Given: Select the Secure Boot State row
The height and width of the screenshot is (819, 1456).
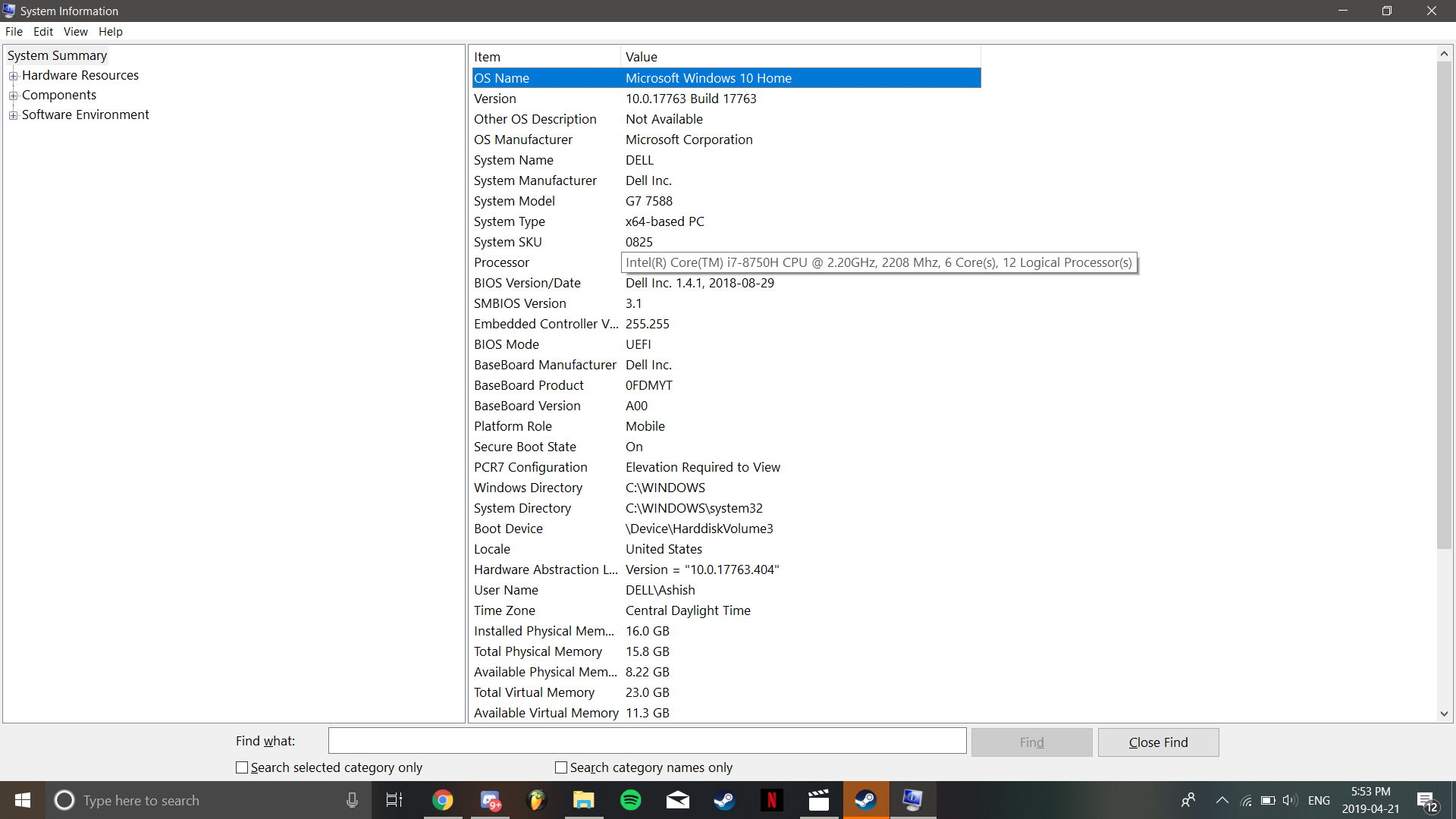Looking at the screenshot, I should tap(726, 447).
